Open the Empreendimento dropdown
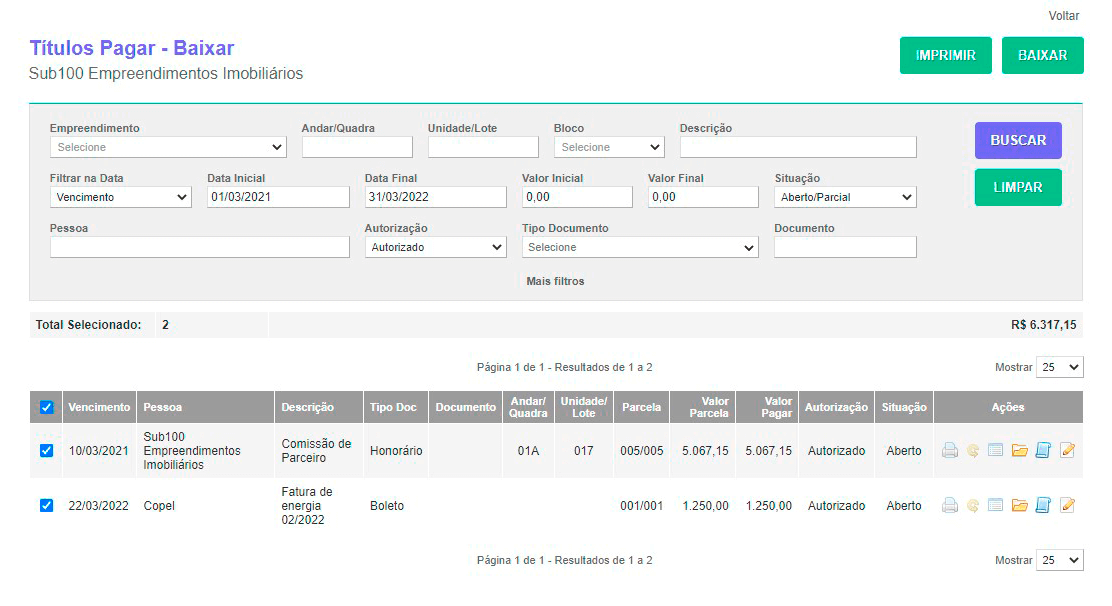The height and width of the screenshot is (606, 1112). tap(168, 147)
